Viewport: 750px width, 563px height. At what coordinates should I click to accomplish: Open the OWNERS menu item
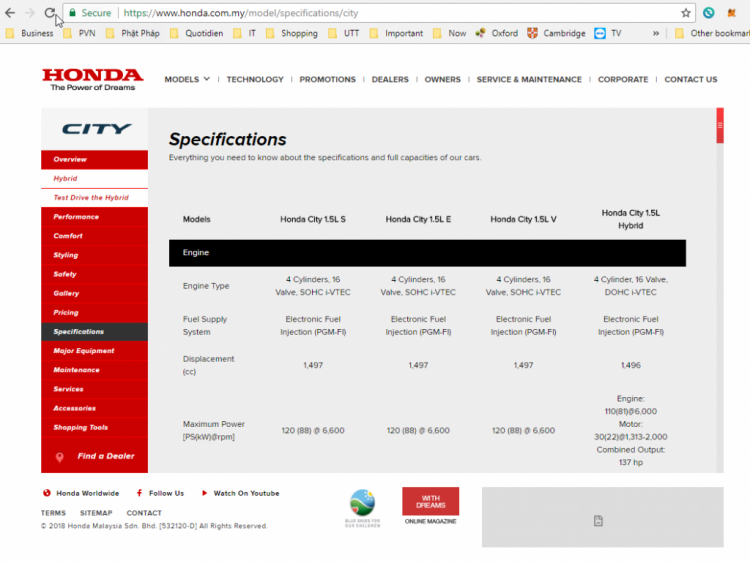442,79
